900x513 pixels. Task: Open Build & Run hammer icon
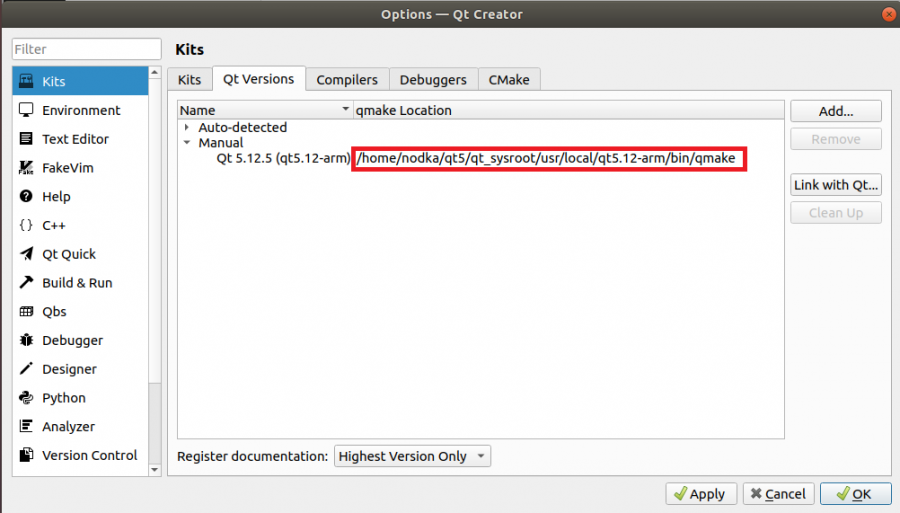pyautogui.click(x=26, y=282)
